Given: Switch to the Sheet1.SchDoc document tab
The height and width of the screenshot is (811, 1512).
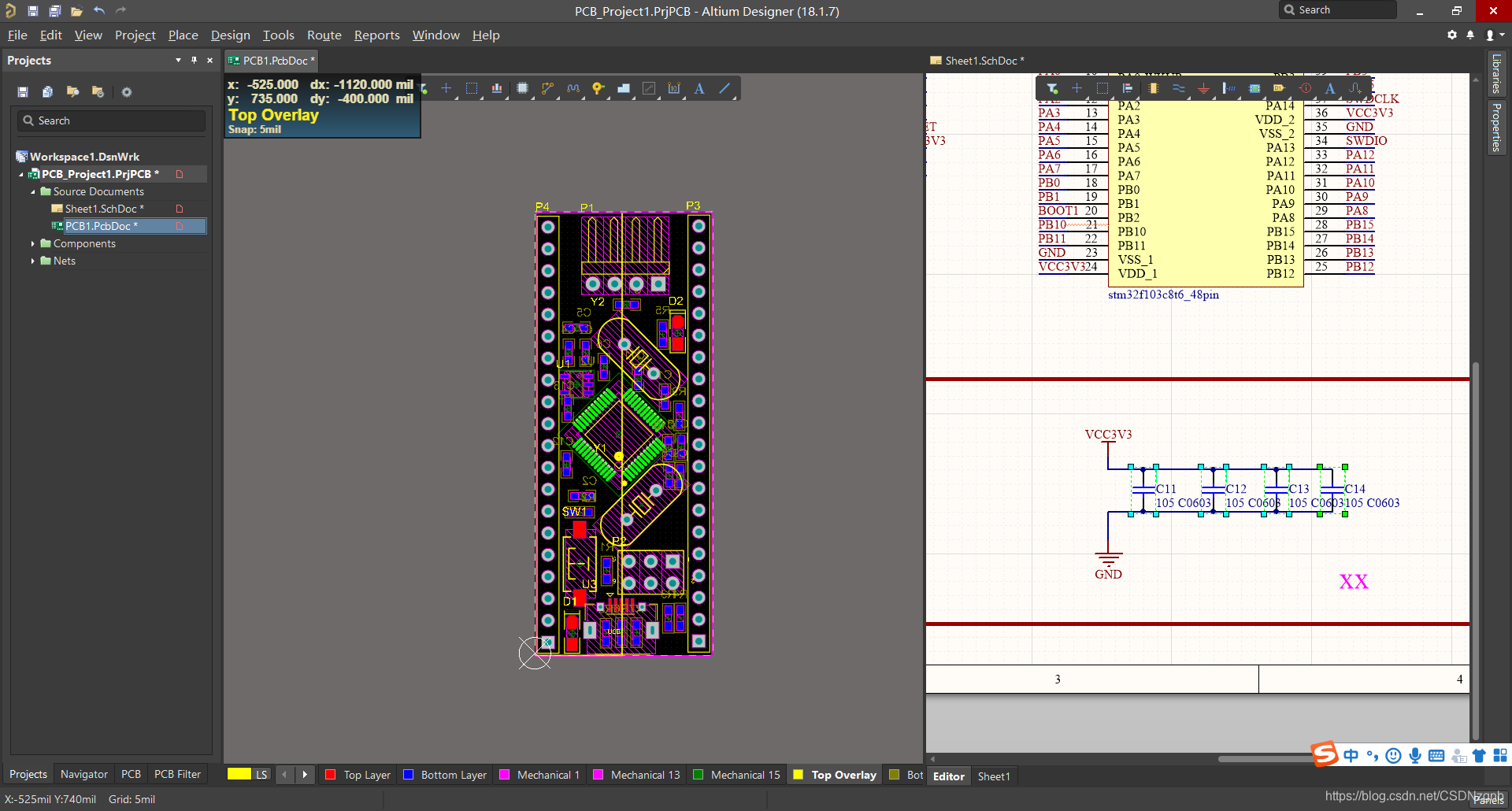Looking at the screenshot, I should (977, 61).
